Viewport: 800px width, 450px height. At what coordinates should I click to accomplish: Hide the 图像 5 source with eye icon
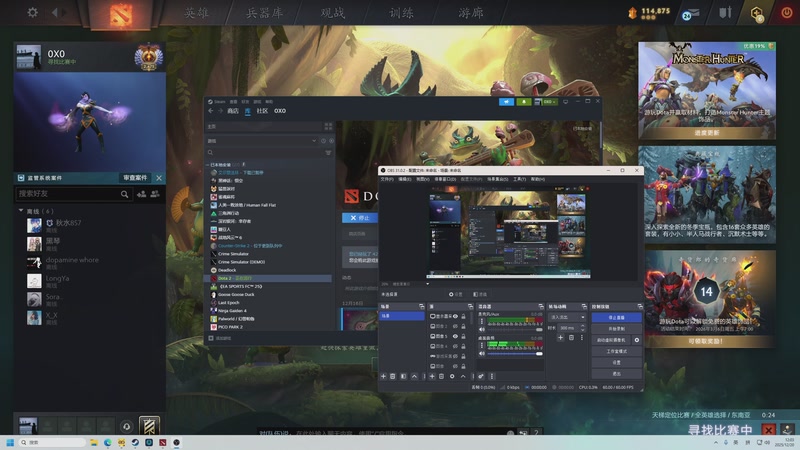tap(455, 336)
